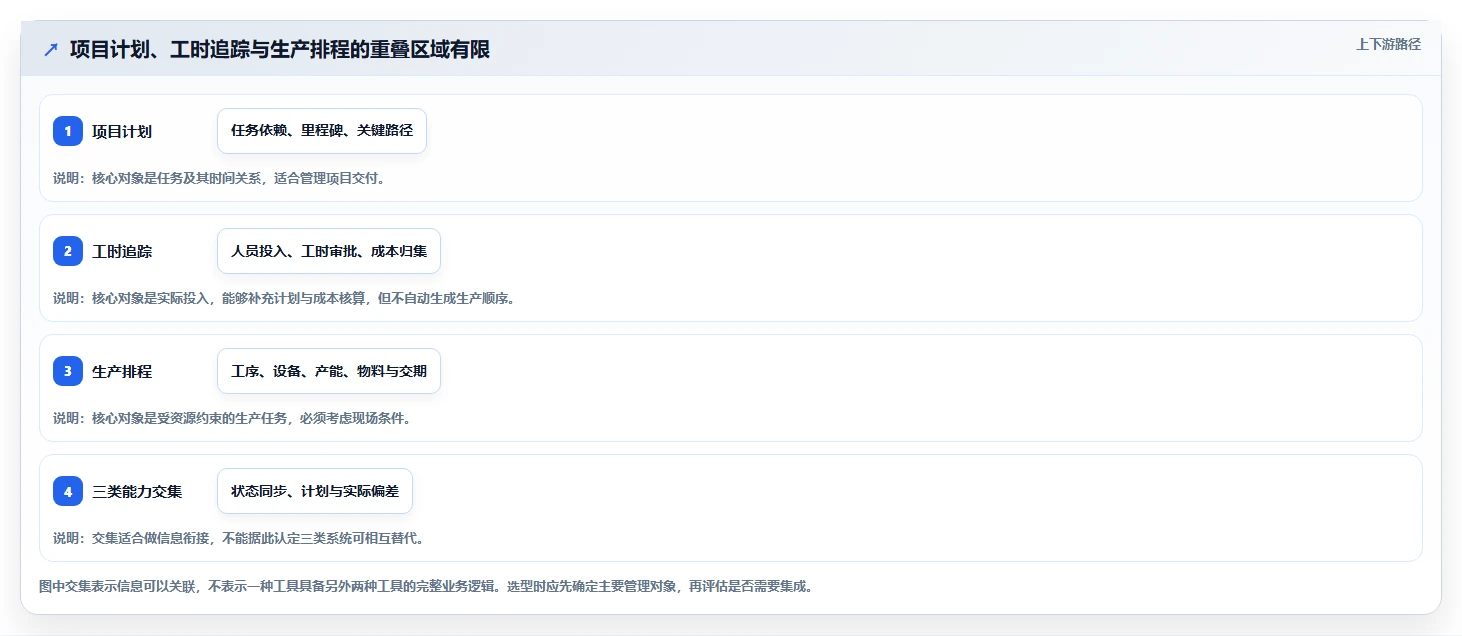Click the arrow icon beside the title
The image size is (1462, 636).
click(x=51, y=49)
